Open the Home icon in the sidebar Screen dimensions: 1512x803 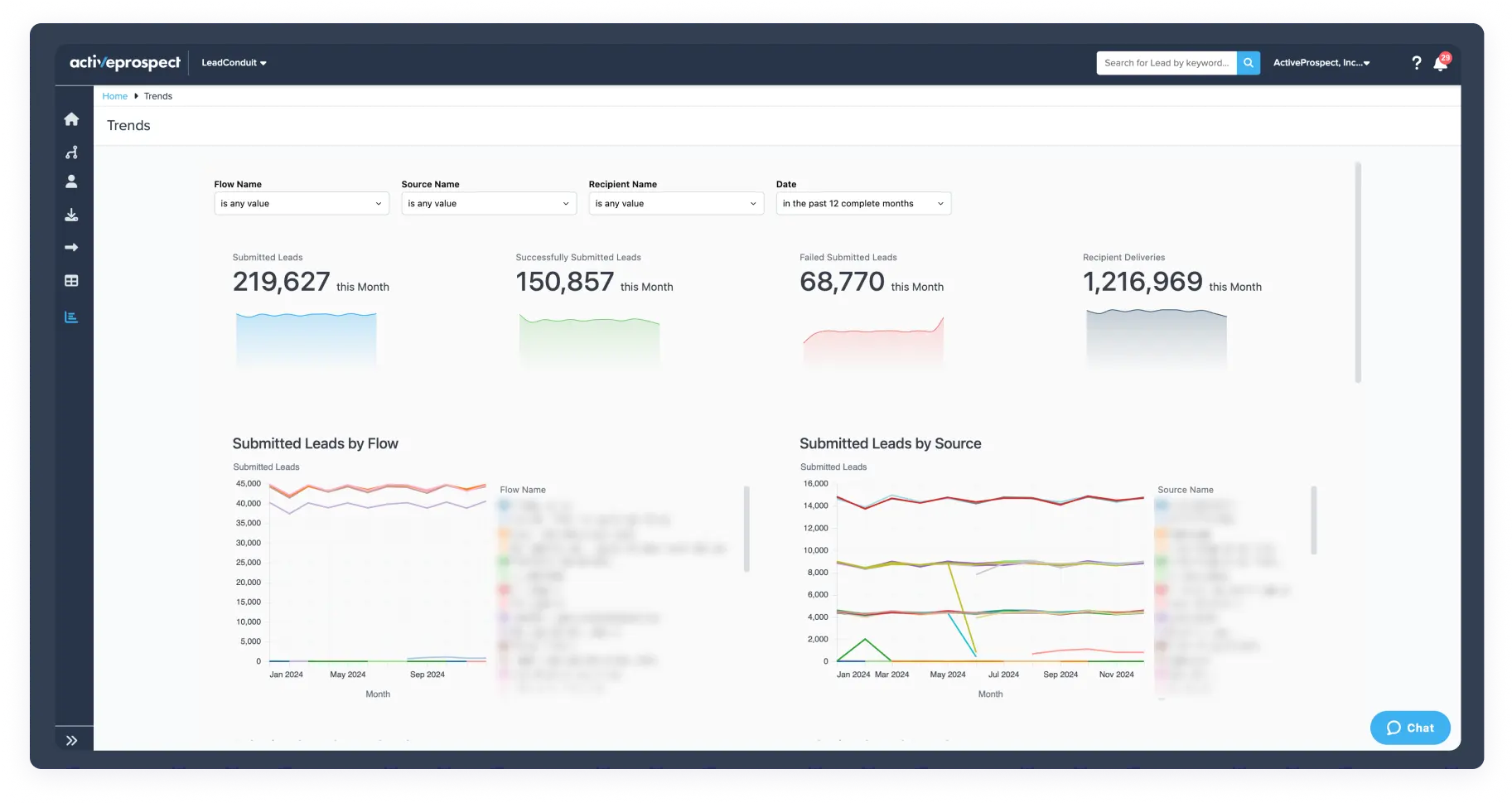point(72,119)
